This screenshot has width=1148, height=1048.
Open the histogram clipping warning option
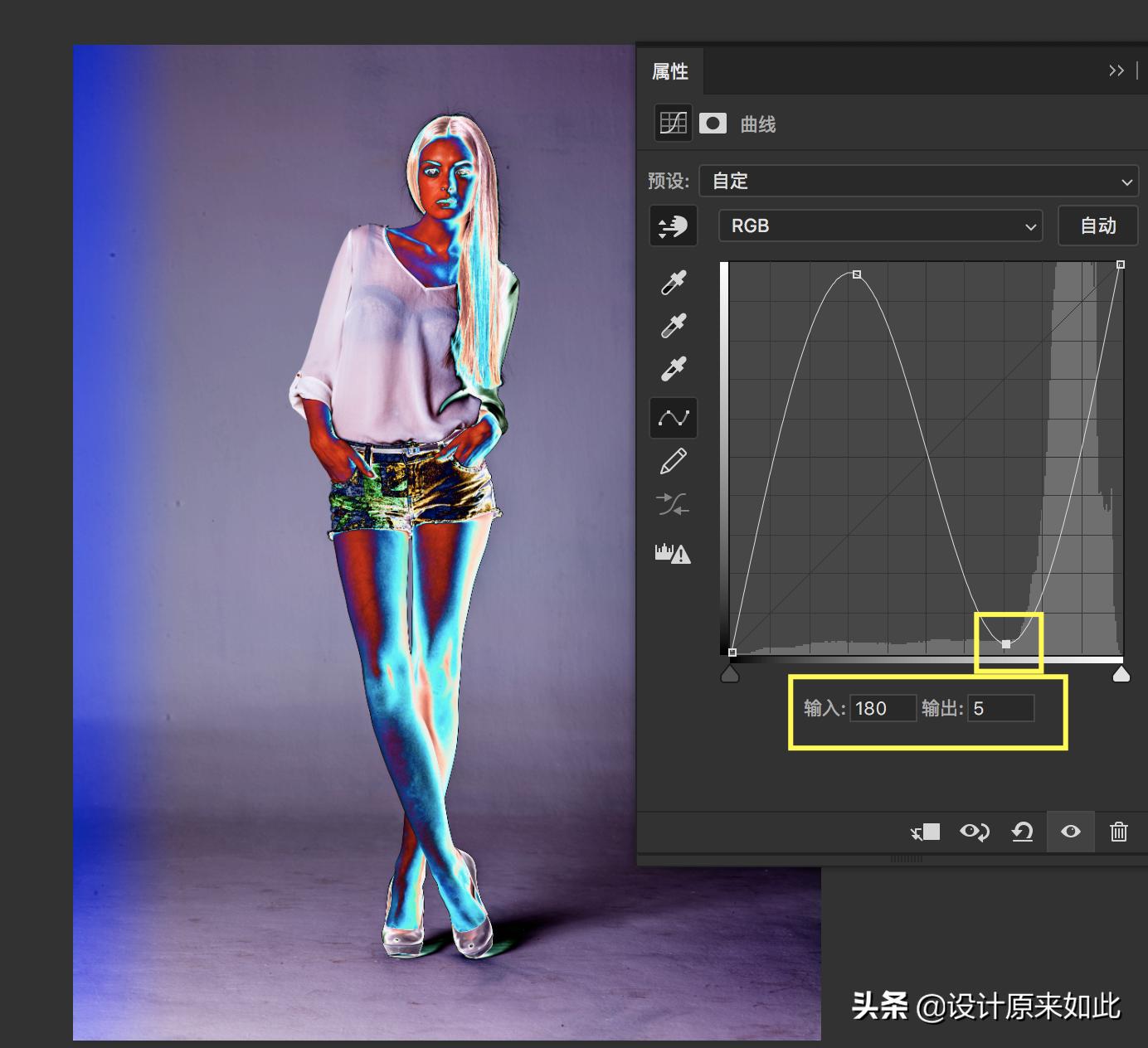pyautogui.click(x=673, y=554)
